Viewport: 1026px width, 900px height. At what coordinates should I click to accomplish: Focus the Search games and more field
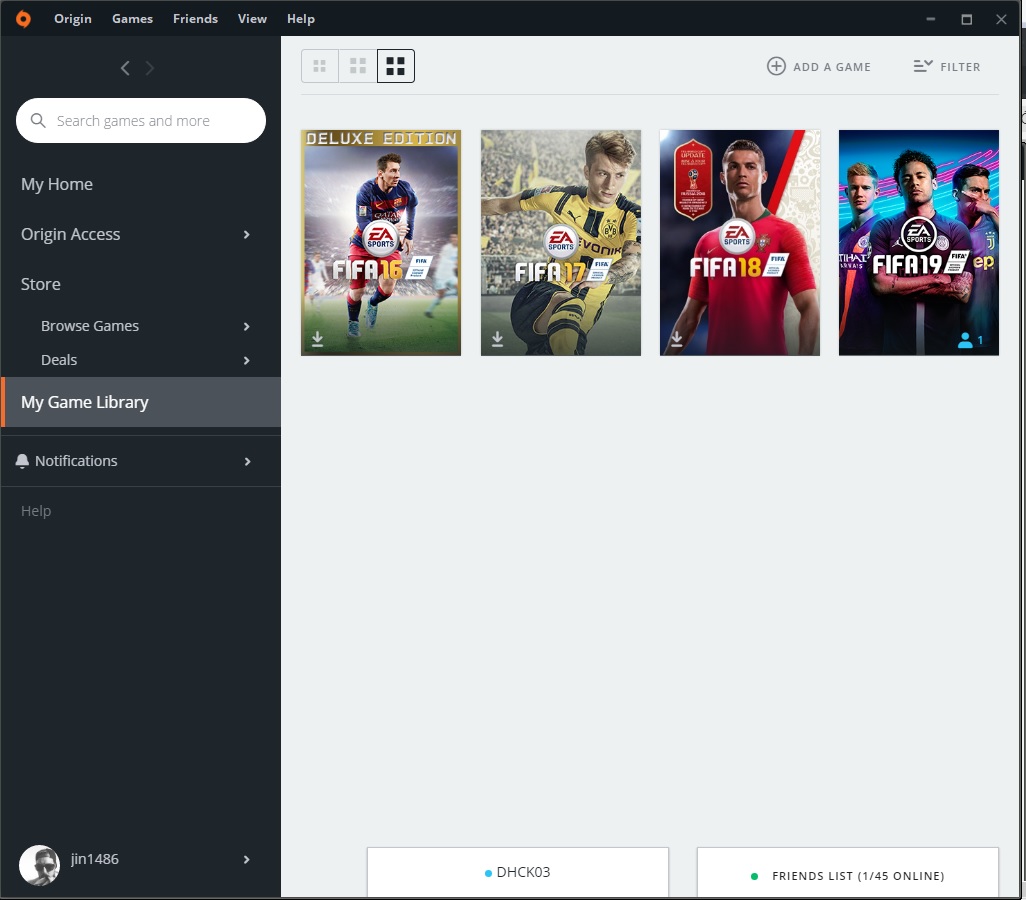(x=141, y=120)
